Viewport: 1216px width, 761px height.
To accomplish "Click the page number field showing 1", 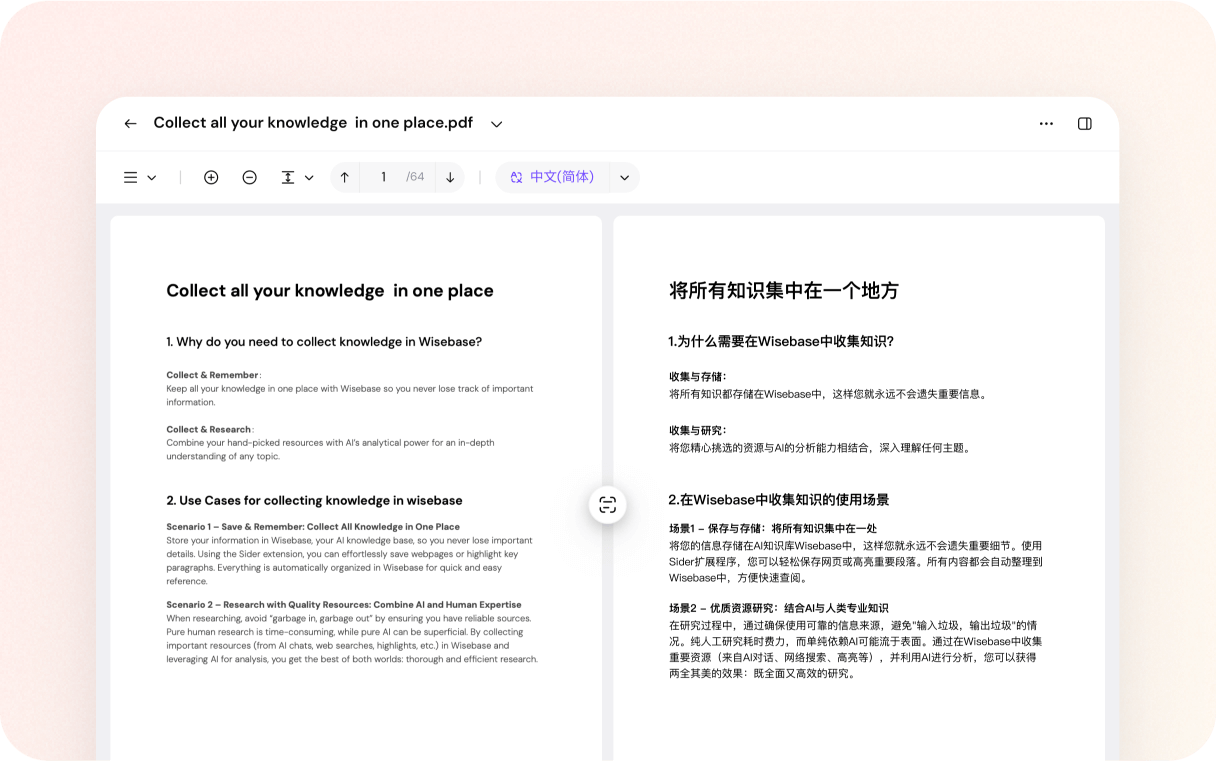I will [383, 177].
